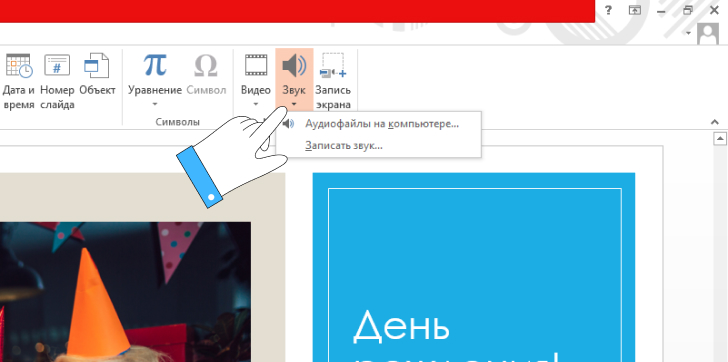The width and height of the screenshot is (728, 362).
Task: Expand the Уравнение dropdown arrow
Action: tap(155, 104)
